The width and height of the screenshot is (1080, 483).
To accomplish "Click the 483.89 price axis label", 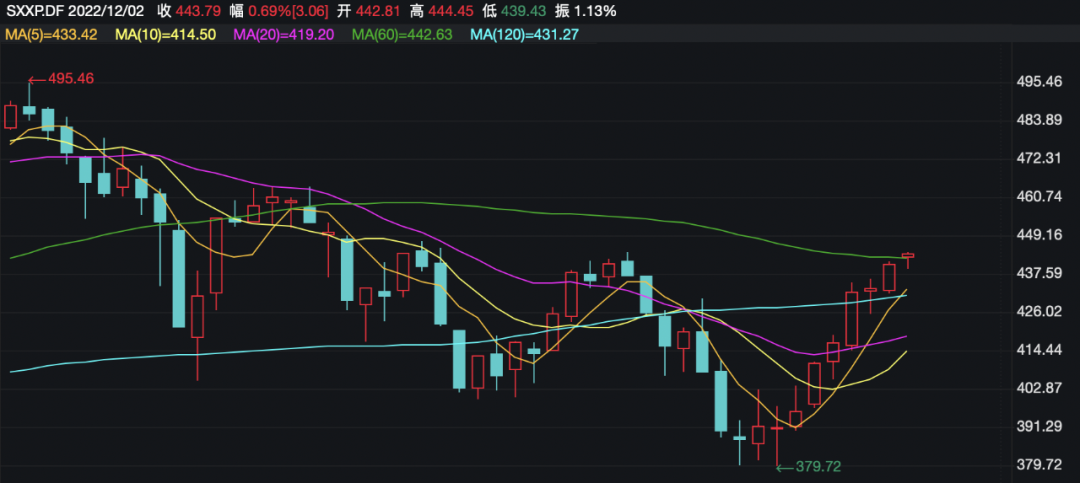I will (x=1039, y=121).
